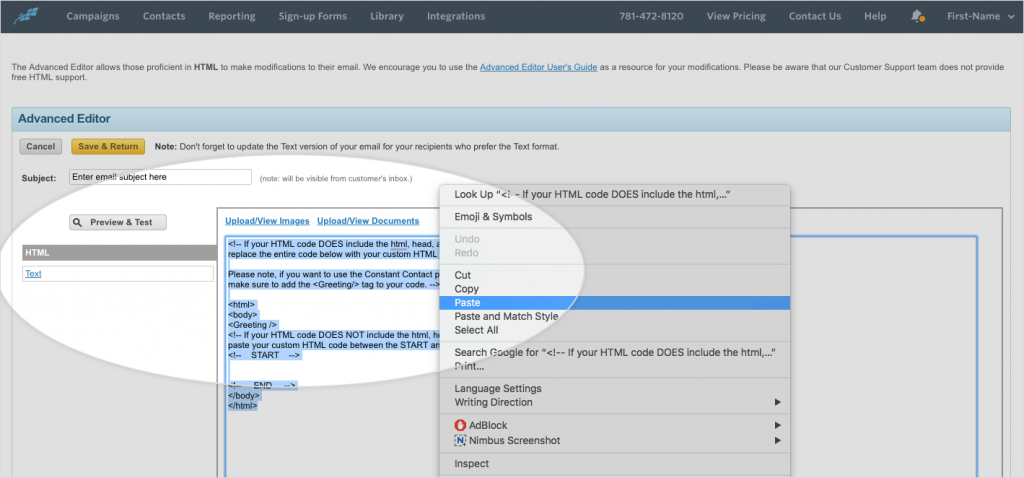Image resolution: width=1024 pixels, height=478 pixels.
Task: Go to Reporting
Action: click(x=232, y=16)
